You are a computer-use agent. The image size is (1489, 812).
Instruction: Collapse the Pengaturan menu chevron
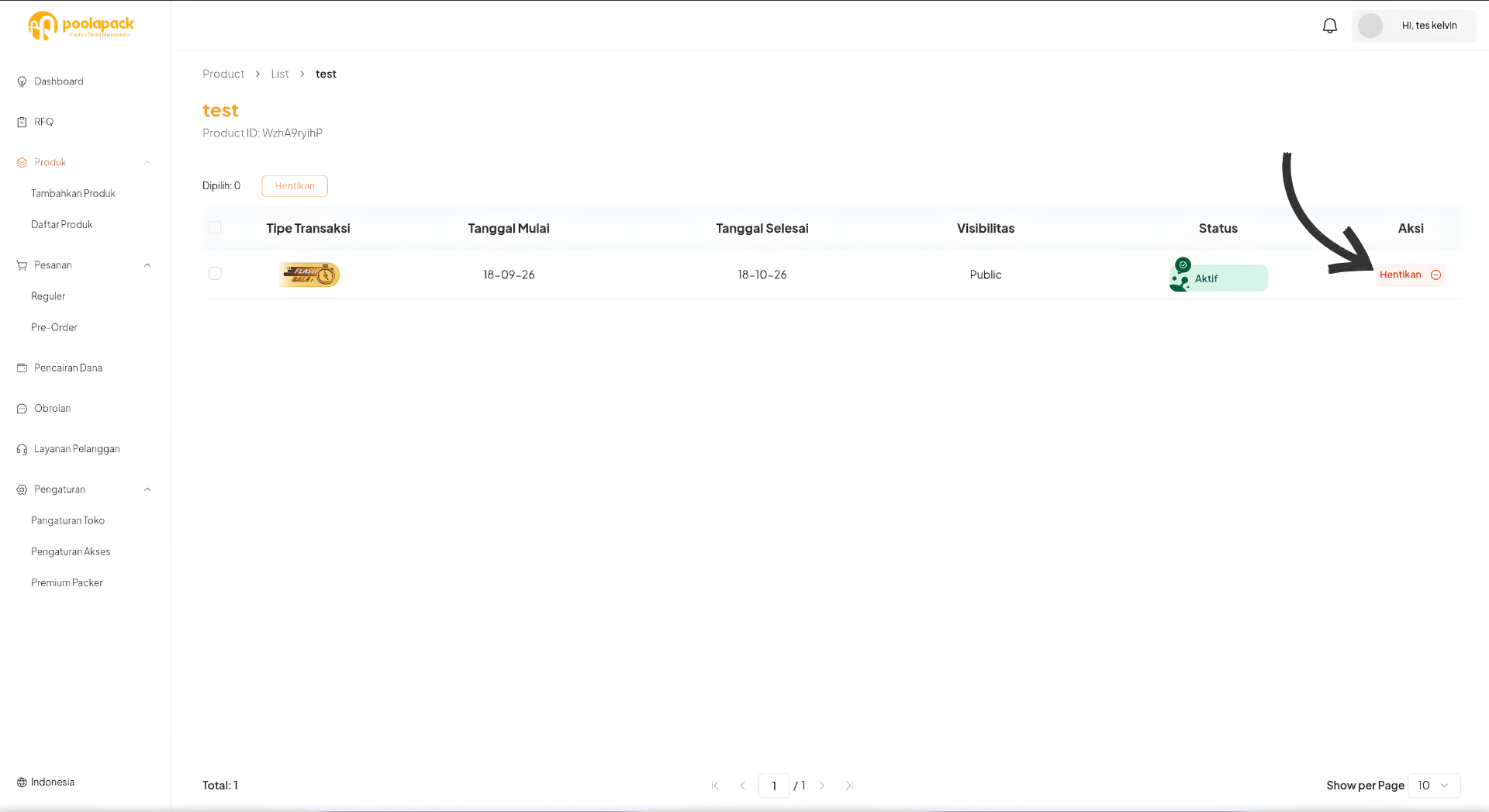pos(147,489)
